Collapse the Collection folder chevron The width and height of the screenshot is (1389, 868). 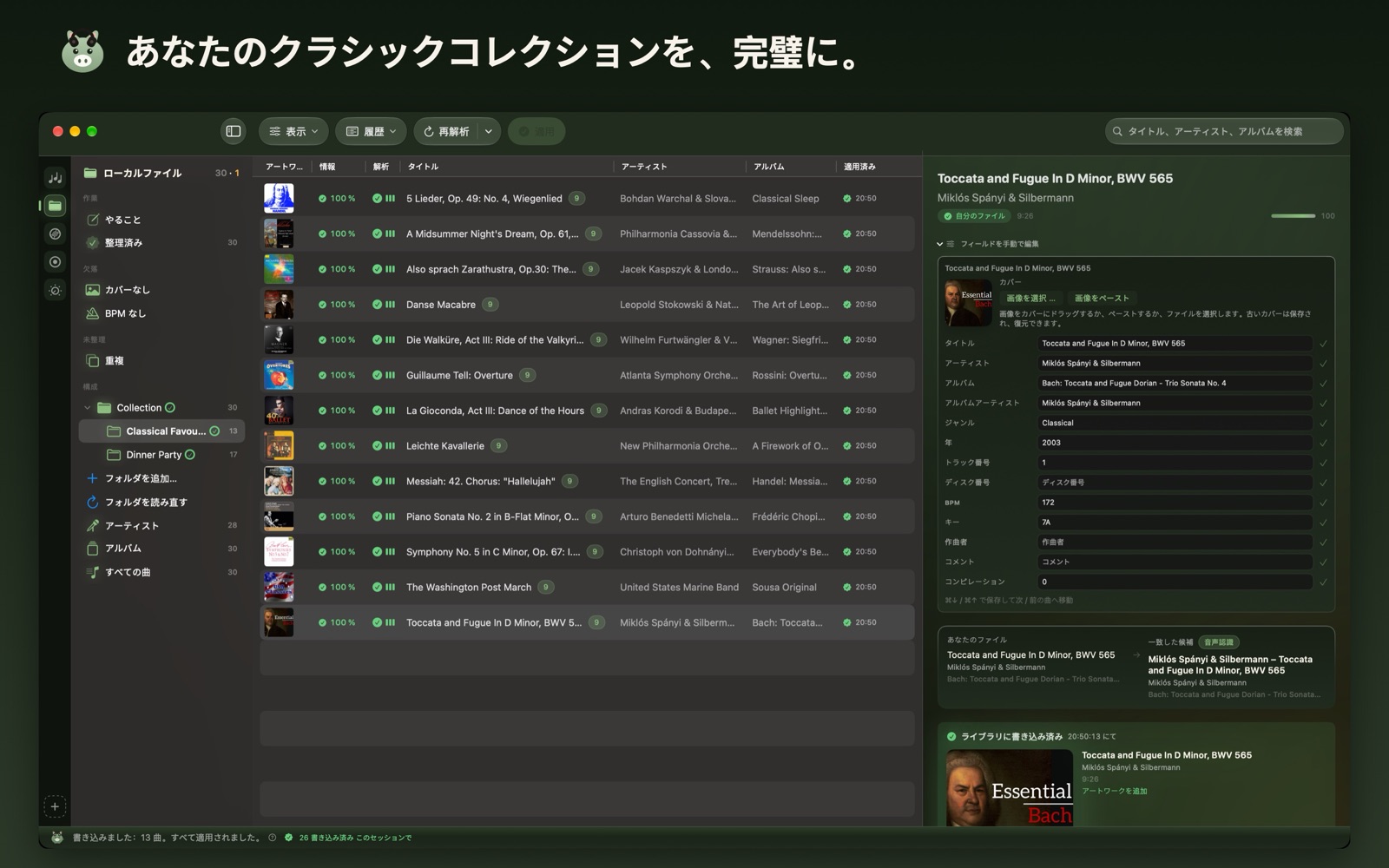pyautogui.click(x=88, y=408)
